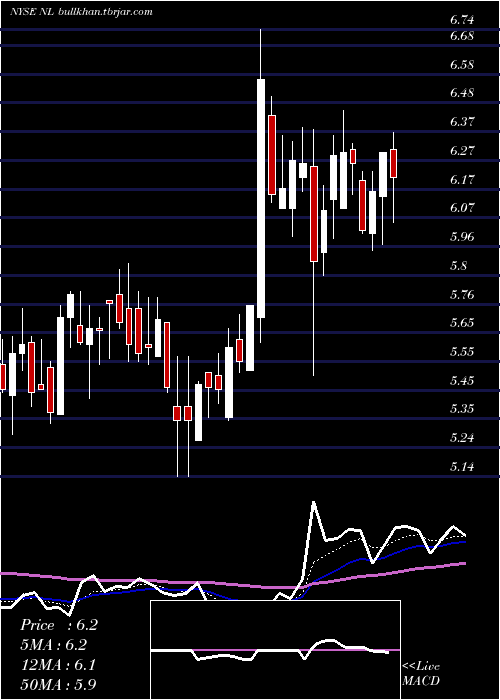
Task: Click the MACD inset chart panel
Action: [275, 650]
